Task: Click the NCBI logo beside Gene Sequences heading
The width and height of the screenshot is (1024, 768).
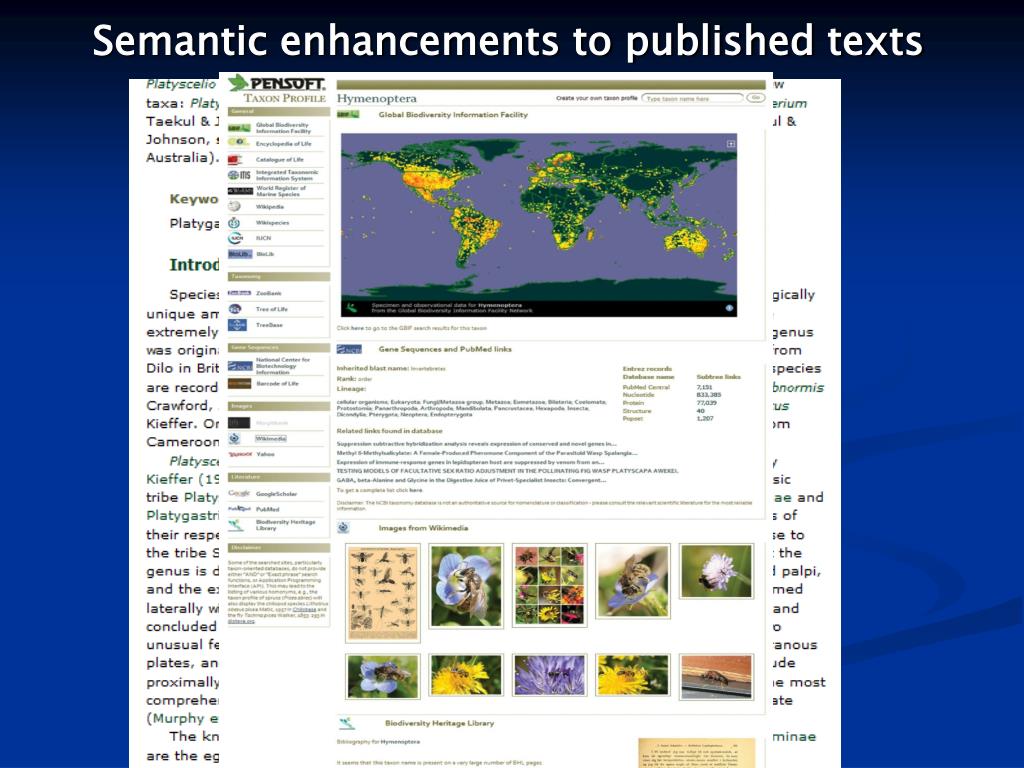Action: tap(349, 349)
